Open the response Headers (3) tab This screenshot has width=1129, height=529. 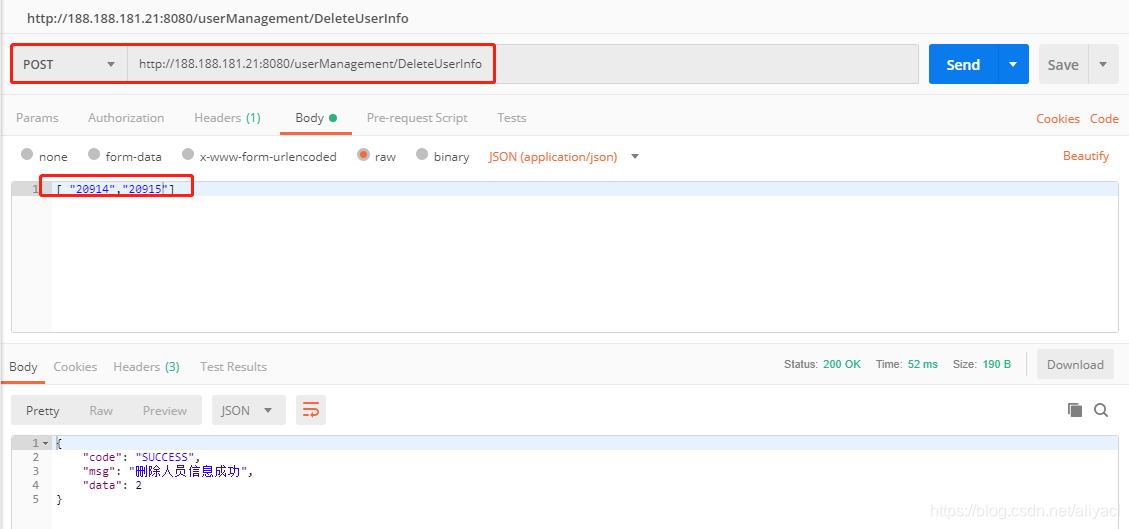[146, 366]
